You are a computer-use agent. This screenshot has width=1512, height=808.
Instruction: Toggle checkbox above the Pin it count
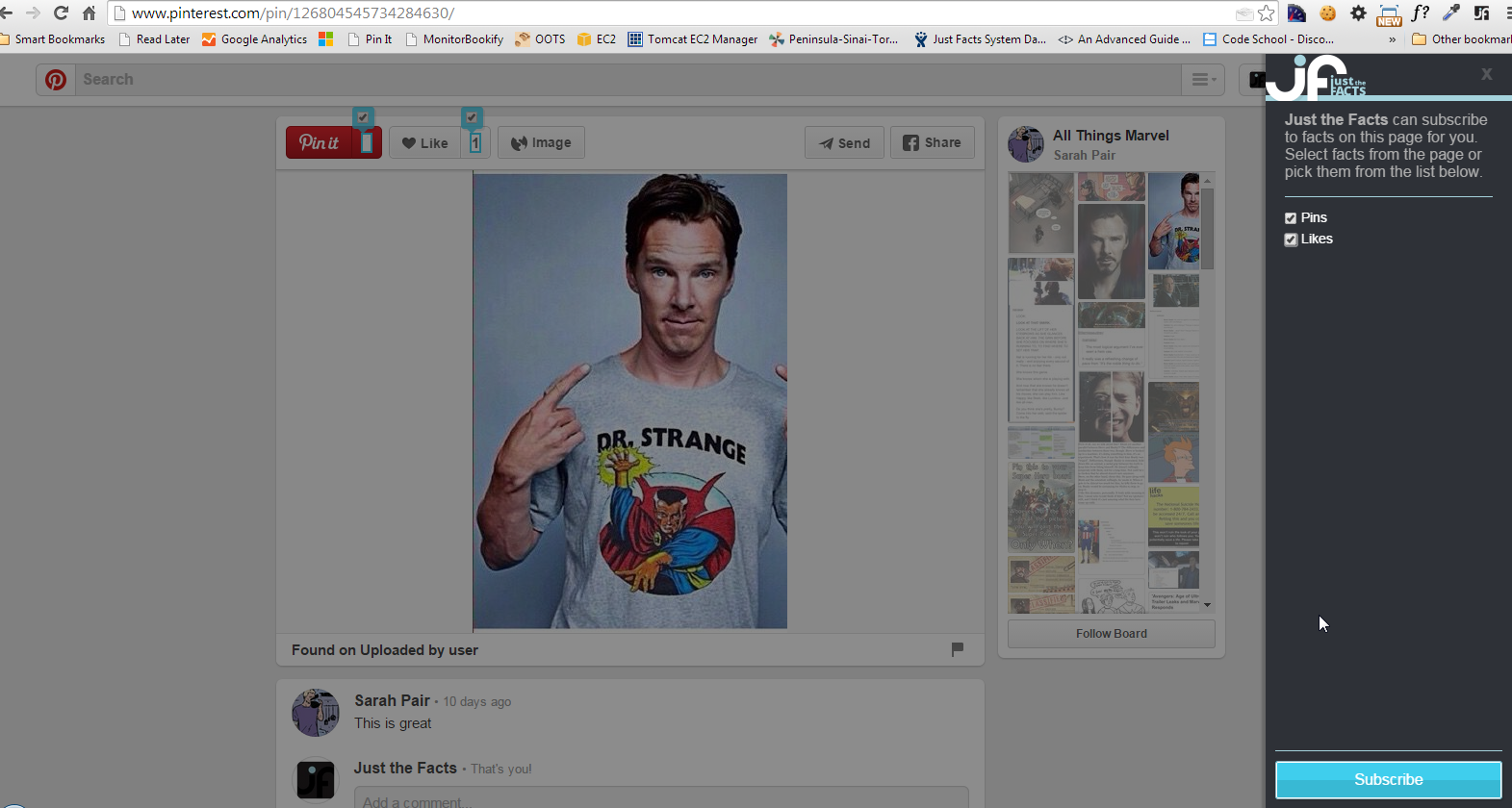coord(363,117)
